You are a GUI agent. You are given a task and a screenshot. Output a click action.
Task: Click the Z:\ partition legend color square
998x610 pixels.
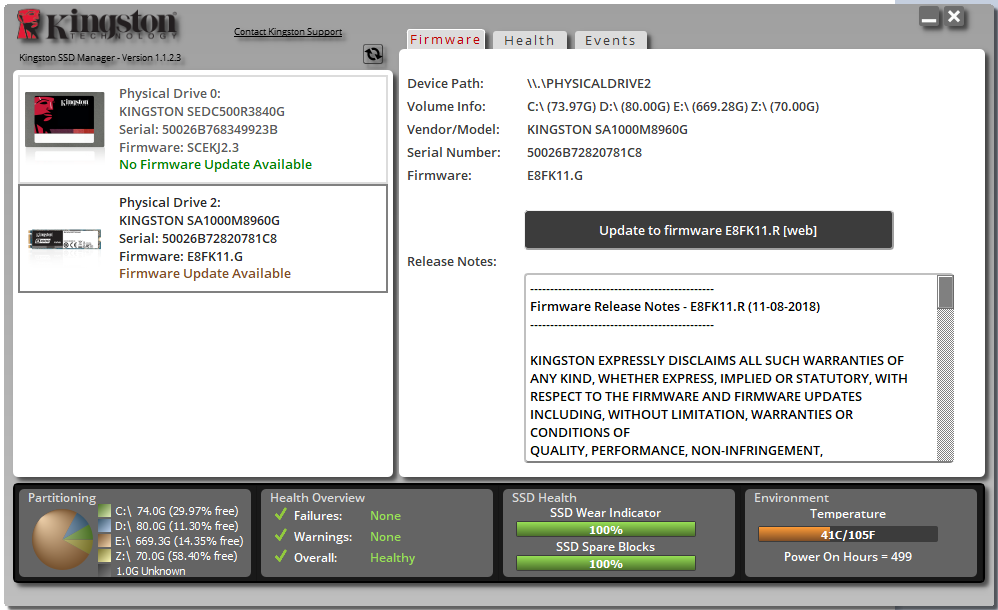(105, 556)
